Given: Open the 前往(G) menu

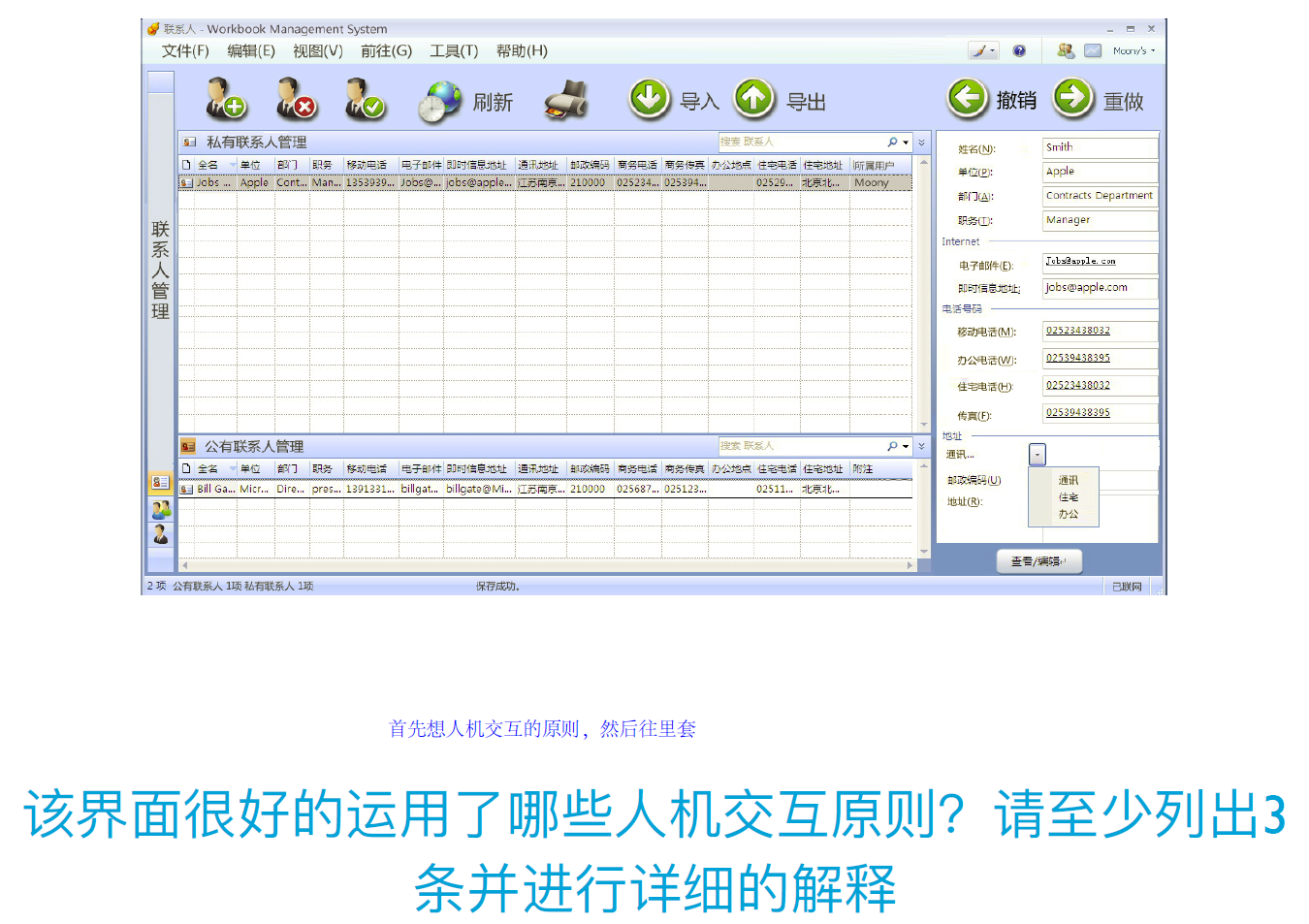Looking at the screenshot, I should 386,50.
